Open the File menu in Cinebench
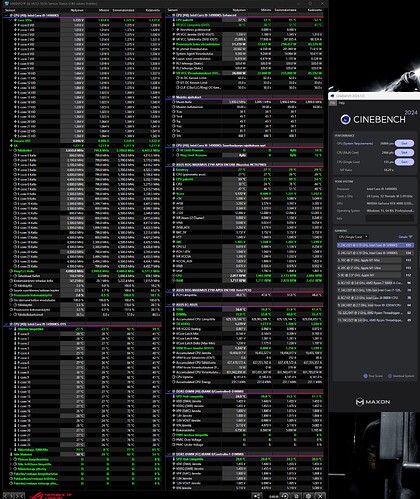420x499 pixels. (x=332, y=103)
